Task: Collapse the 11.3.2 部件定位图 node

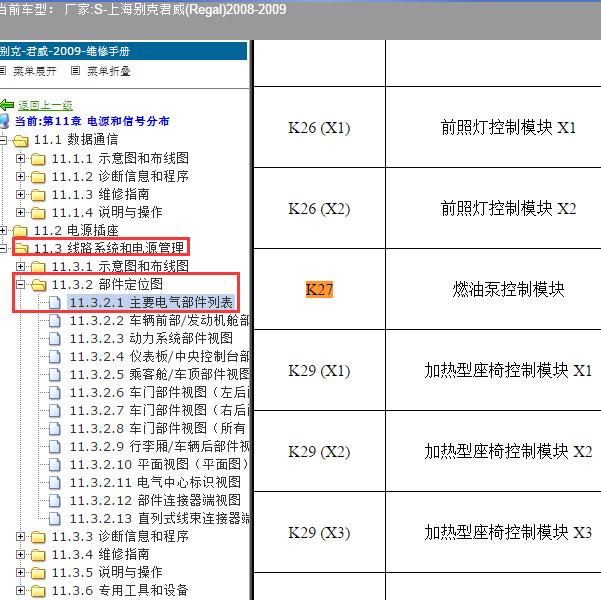Action: tap(20, 284)
